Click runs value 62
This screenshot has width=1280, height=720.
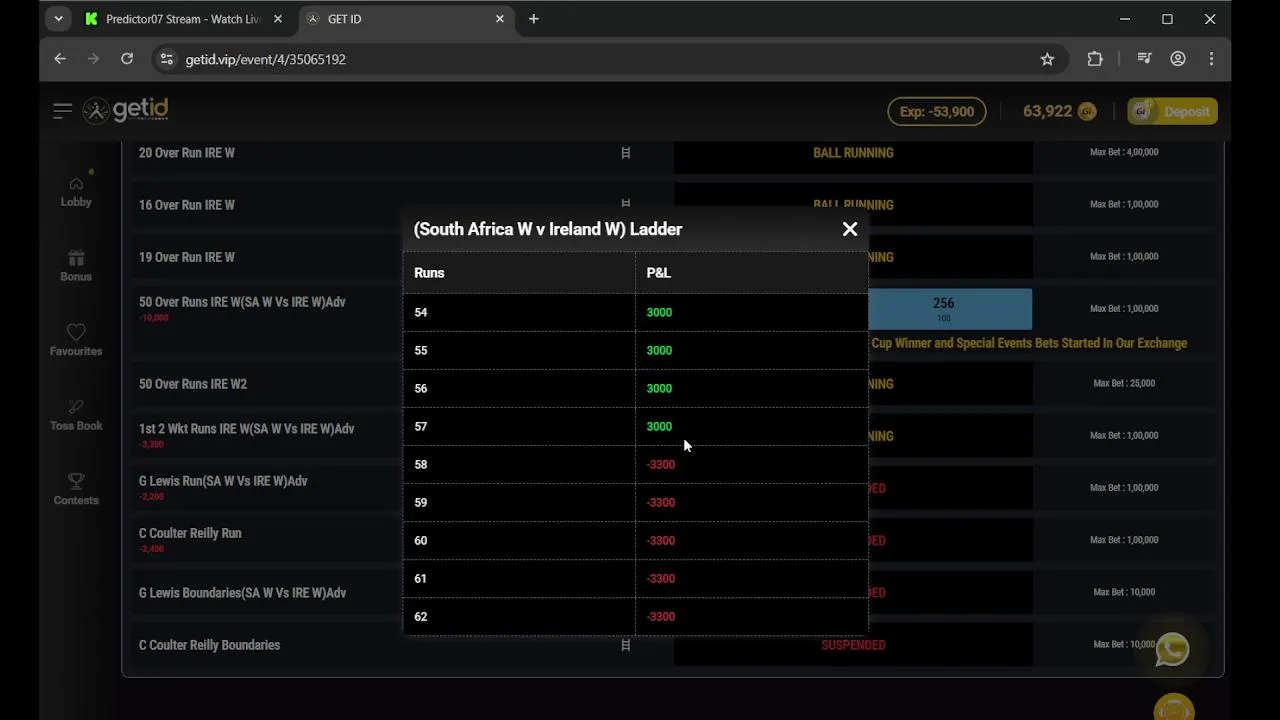[x=420, y=616]
